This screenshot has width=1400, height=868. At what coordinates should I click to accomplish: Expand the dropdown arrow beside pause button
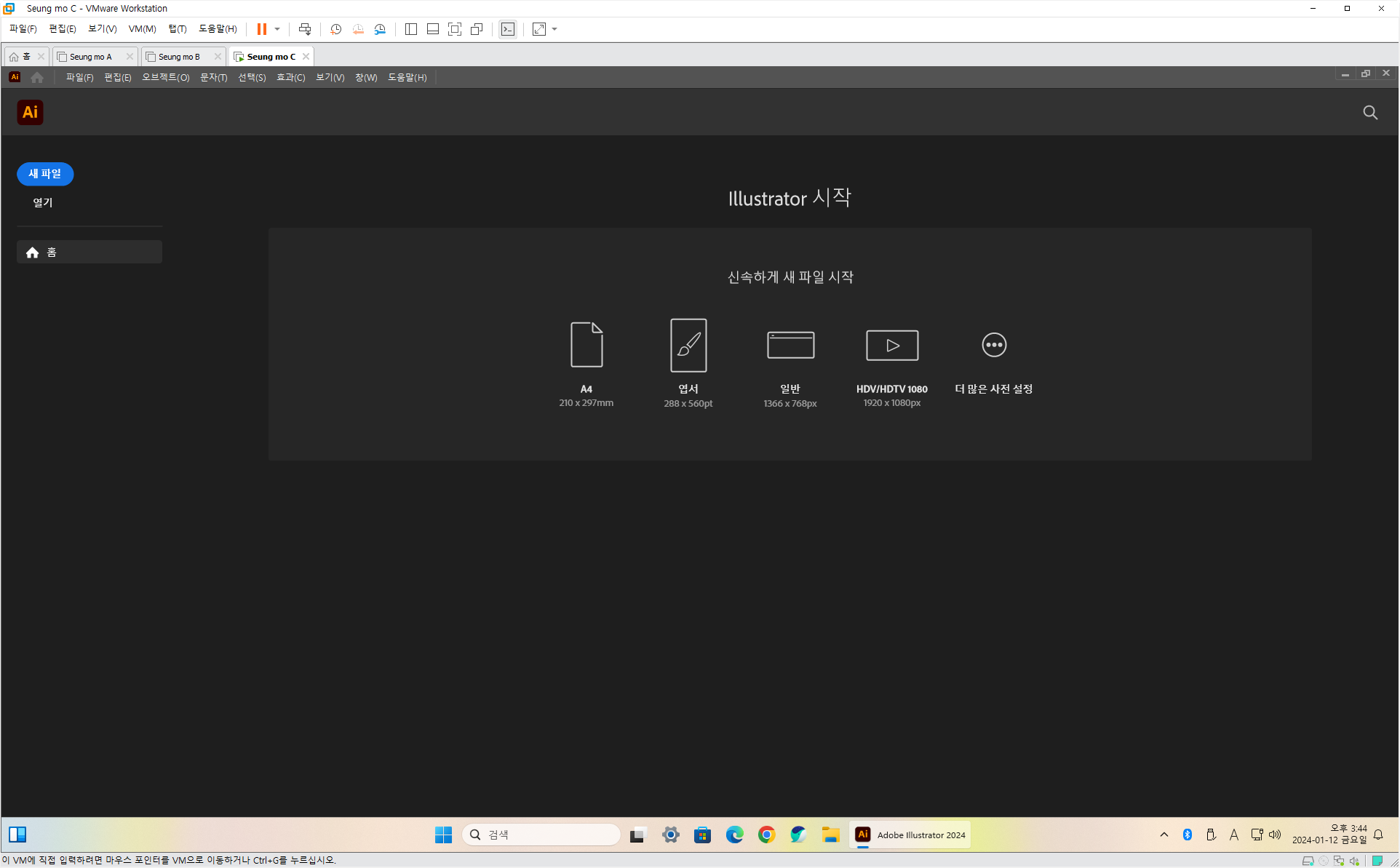tap(277, 29)
